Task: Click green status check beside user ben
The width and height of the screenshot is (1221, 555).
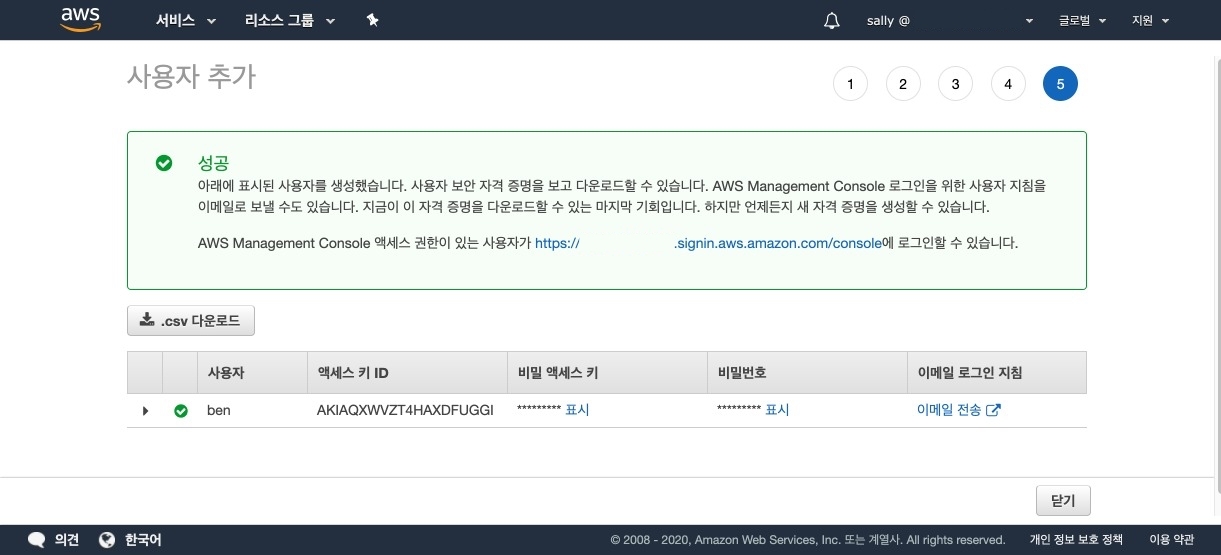Action: pos(181,410)
